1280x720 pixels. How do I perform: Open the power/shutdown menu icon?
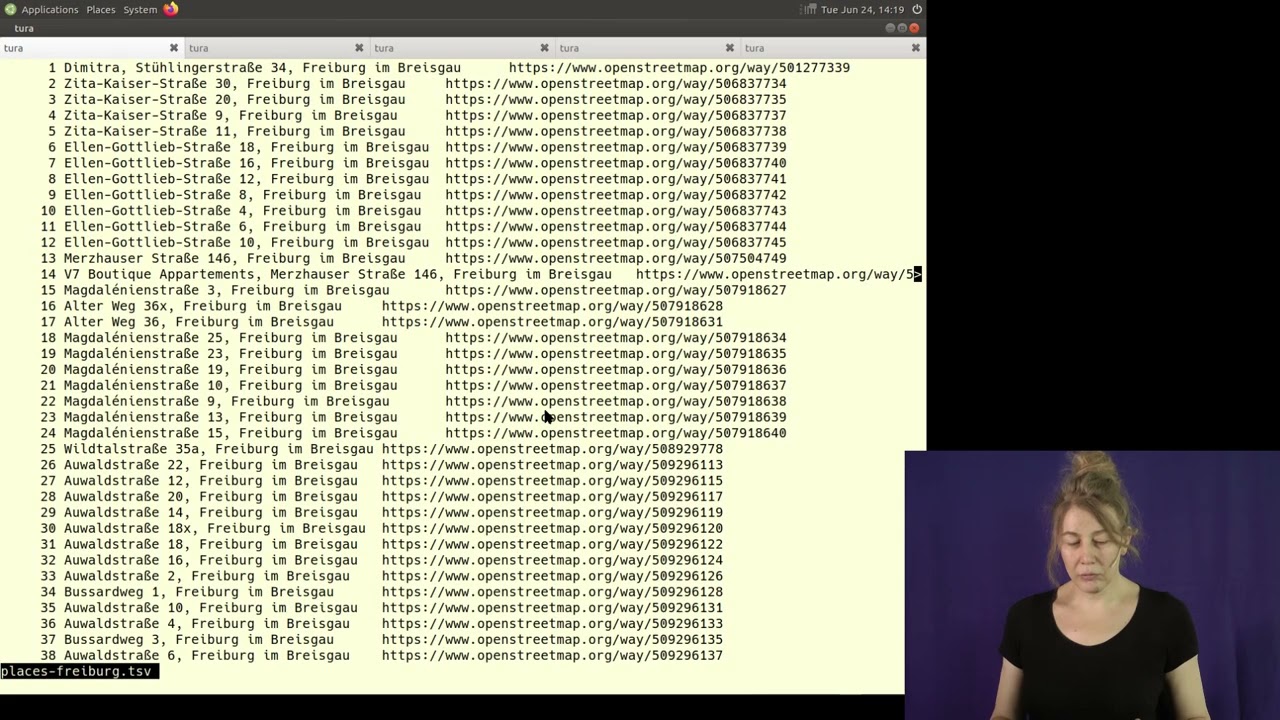(x=917, y=9)
